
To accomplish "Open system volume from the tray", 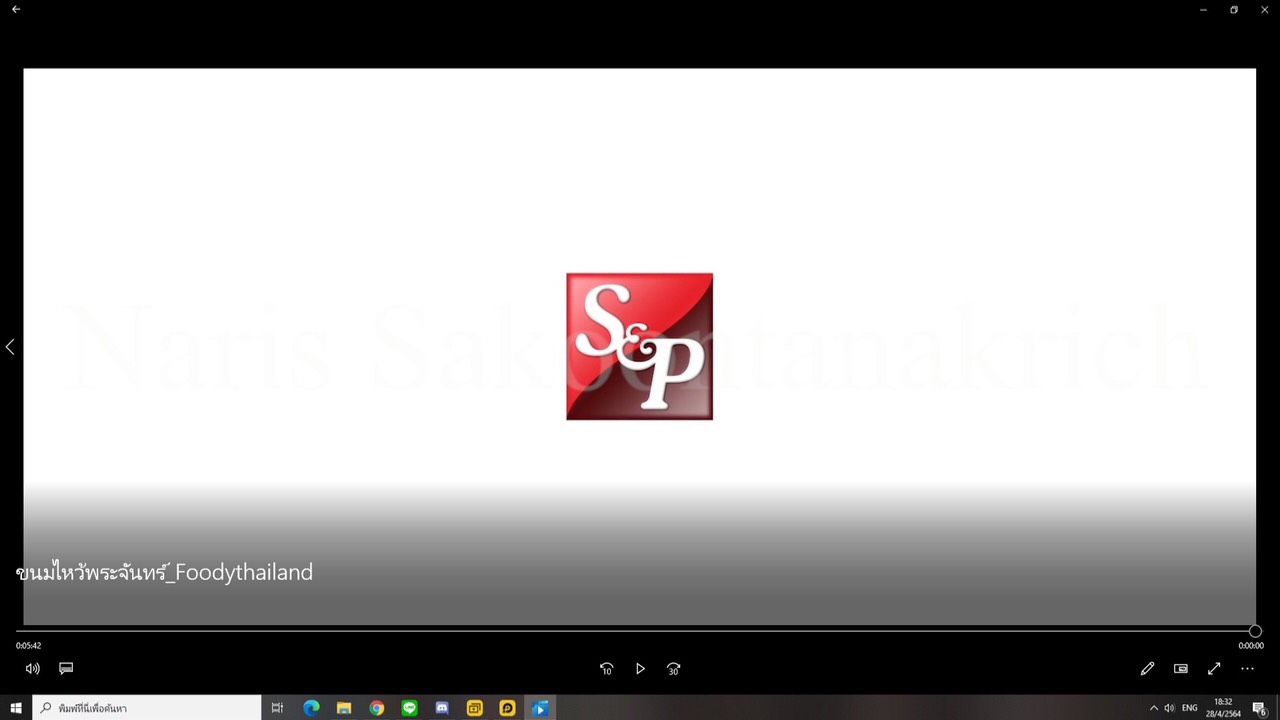I will point(1169,708).
